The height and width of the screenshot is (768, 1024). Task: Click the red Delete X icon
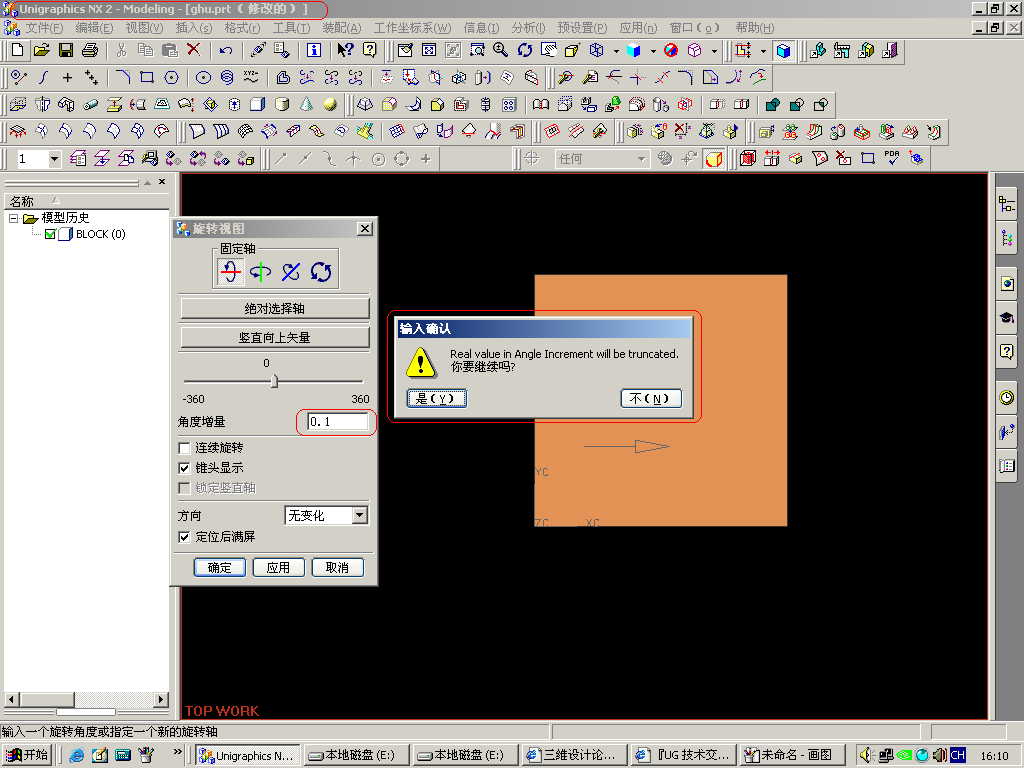[193, 50]
